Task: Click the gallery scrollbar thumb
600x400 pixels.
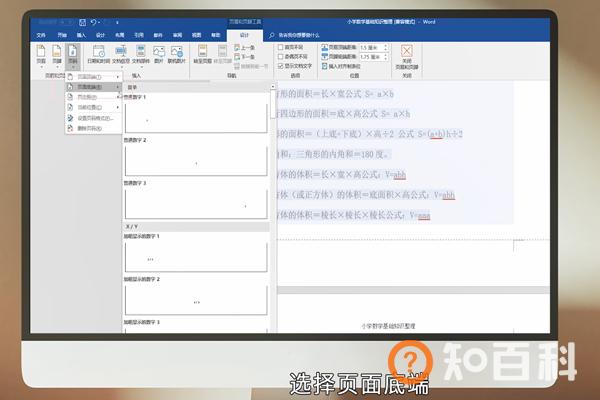Action: click(x=273, y=105)
